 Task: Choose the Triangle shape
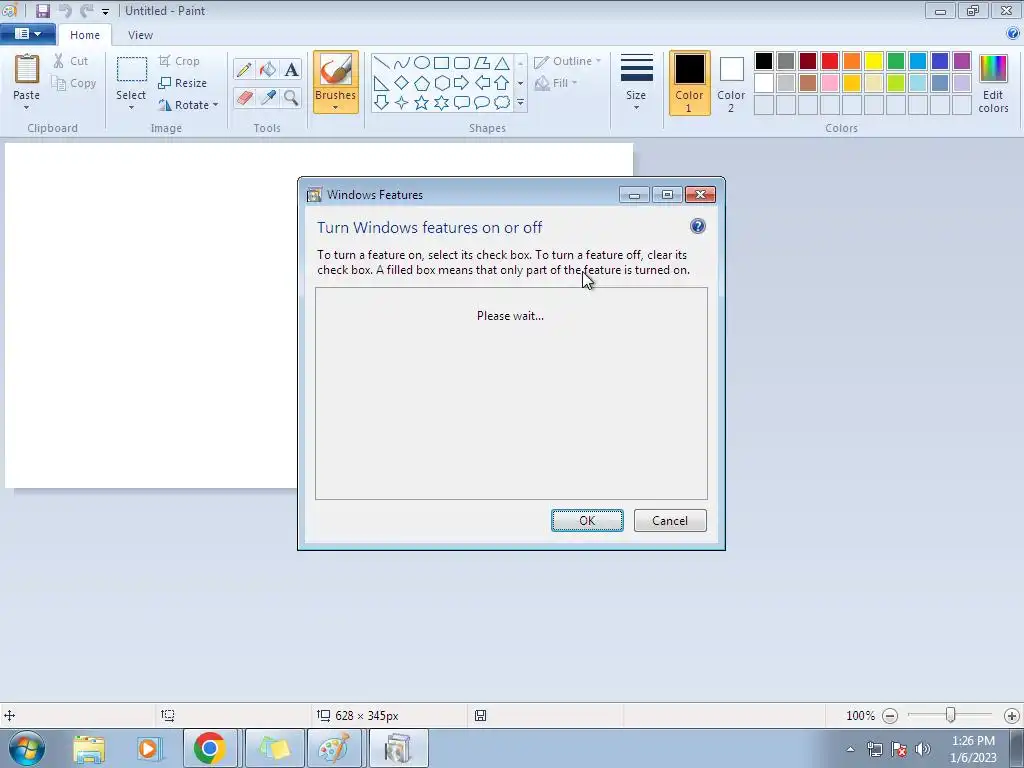[x=502, y=63]
